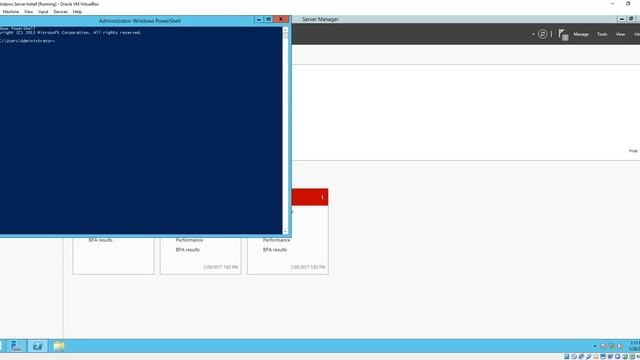Open the Manage menu in Server Manager
The width and height of the screenshot is (640, 360).
tap(581, 34)
